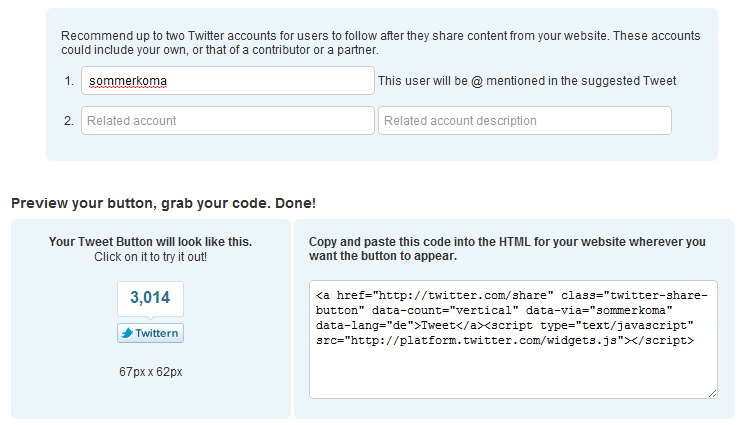The height and width of the screenshot is (425, 739).
Task: Click the number 2 list marker
Action: pyautogui.click(x=69, y=121)
